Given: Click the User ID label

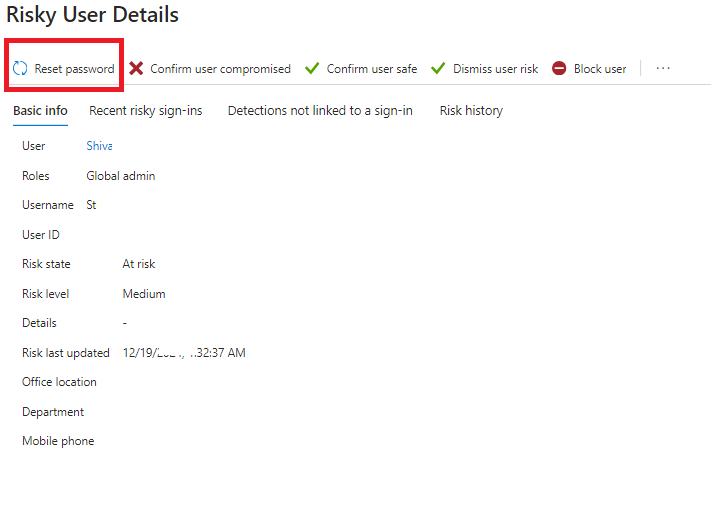Looking at the screenshot, I should pyautogui.click(x=41, y=235).
